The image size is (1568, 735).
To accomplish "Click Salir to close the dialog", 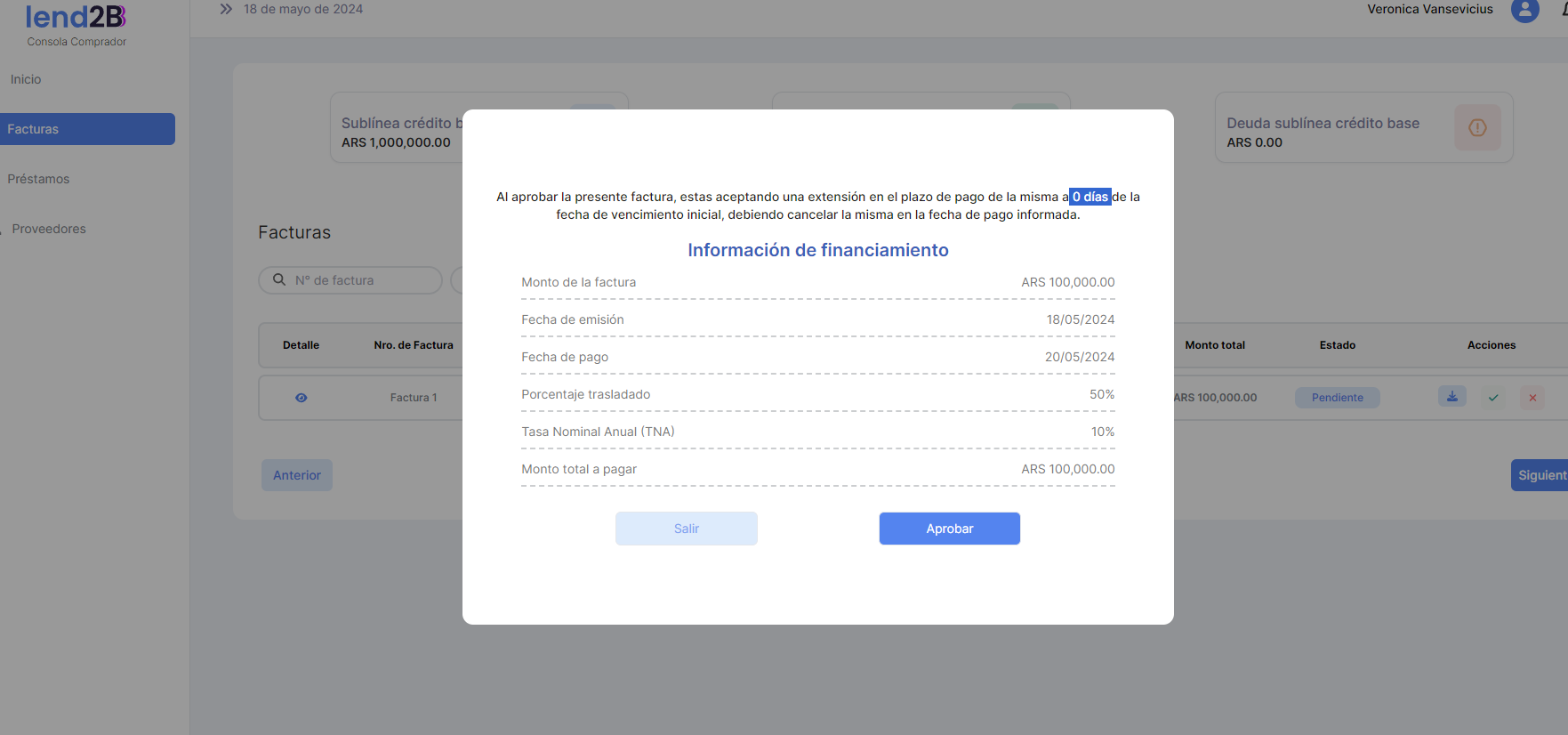I will 686,529.
